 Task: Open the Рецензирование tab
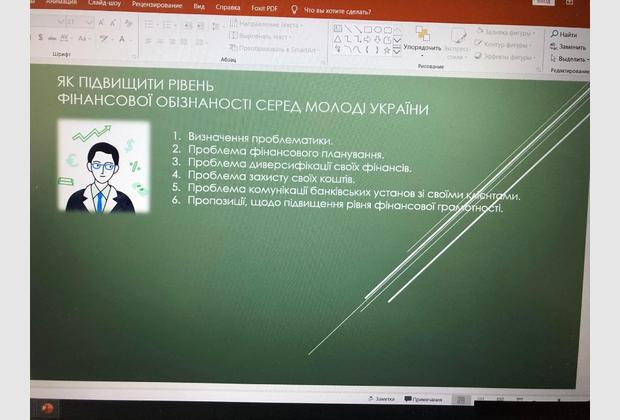pyautogui.click(x=156, y=5)
